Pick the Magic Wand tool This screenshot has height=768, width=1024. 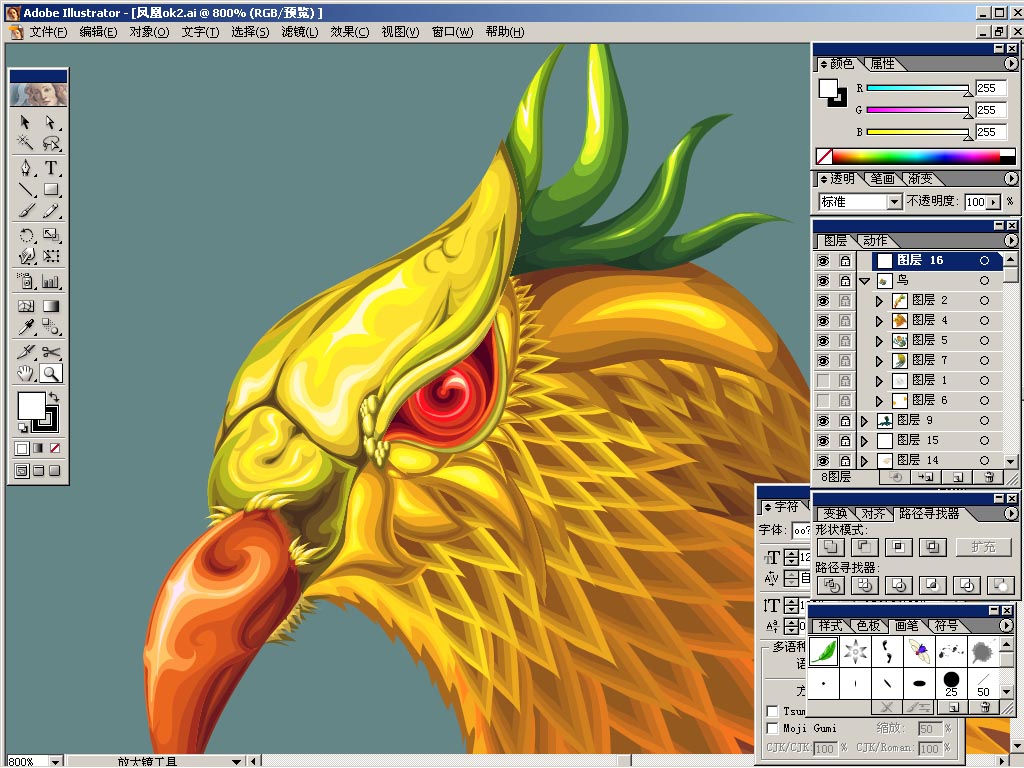(x=25, y=142)
